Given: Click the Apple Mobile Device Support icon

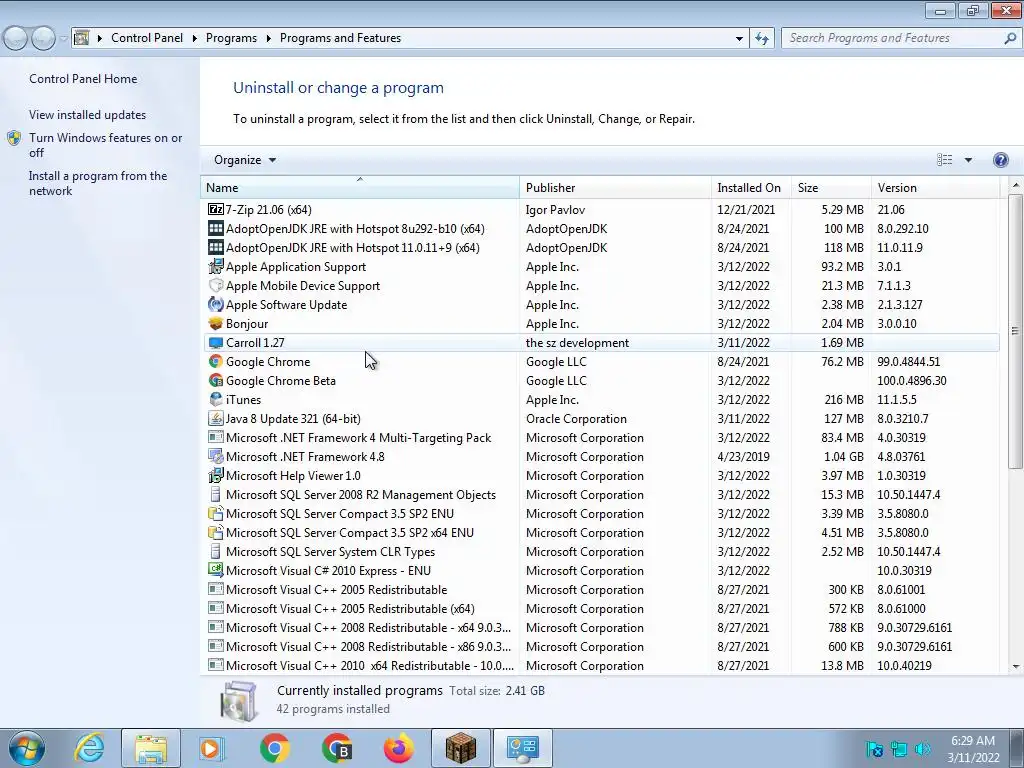Looking at the screenshot, I should [x=216, y=285].
